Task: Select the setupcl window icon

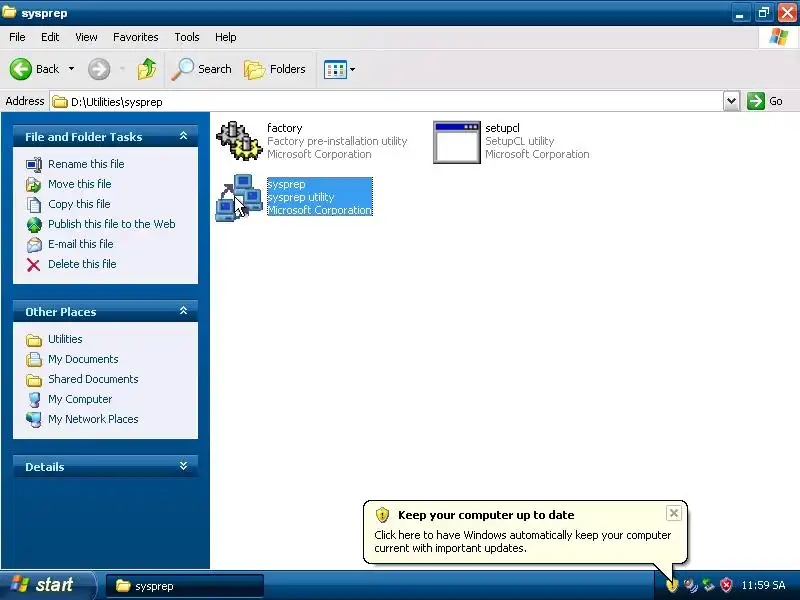Action: [457, 142]
